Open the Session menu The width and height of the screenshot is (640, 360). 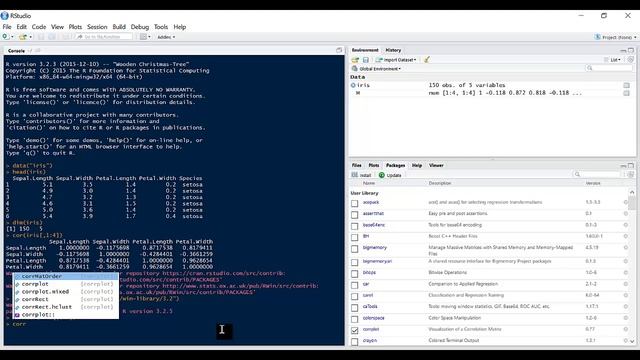[97, 27]
